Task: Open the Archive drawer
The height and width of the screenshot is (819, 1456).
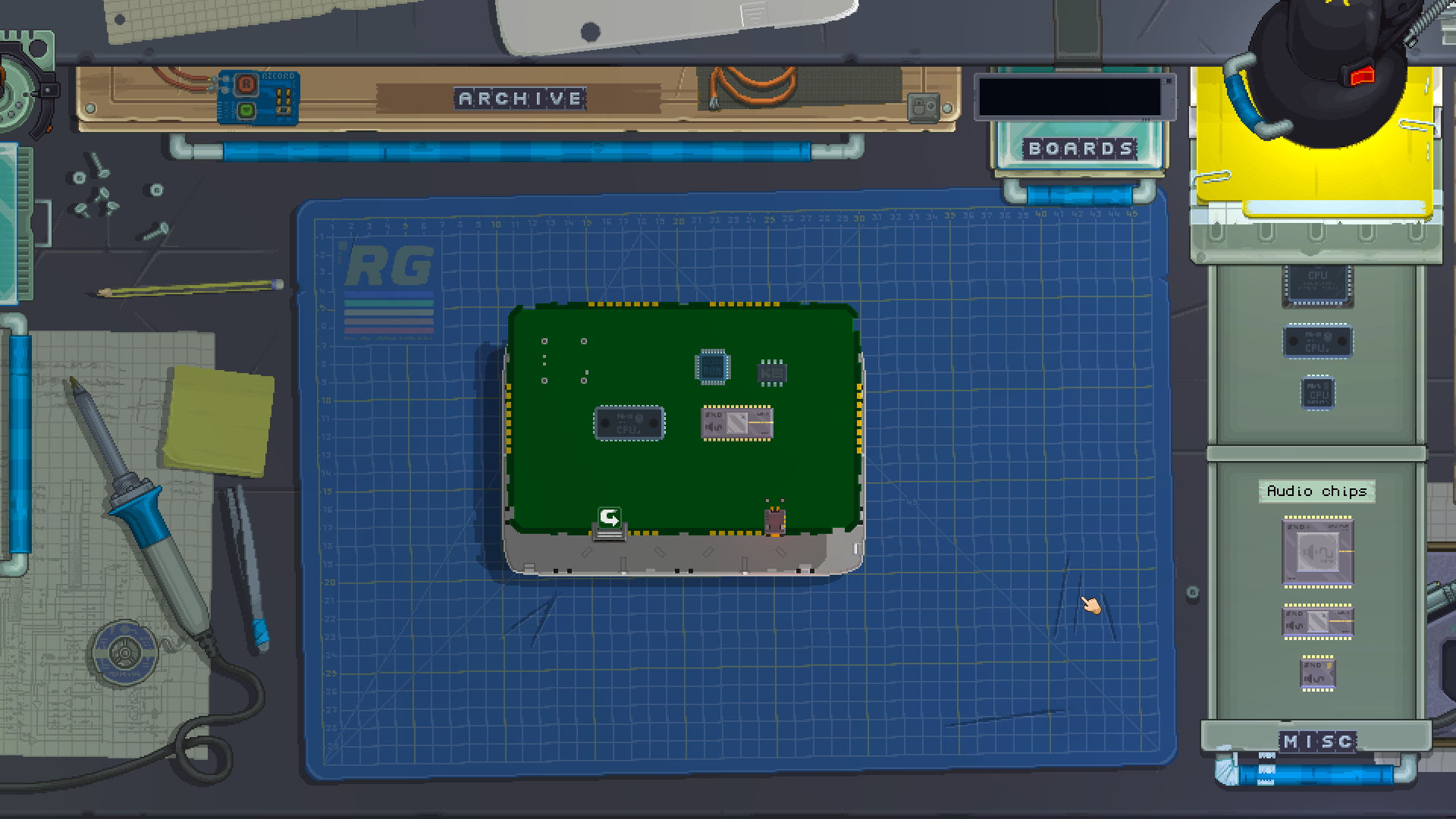Action: pos(520,99)
